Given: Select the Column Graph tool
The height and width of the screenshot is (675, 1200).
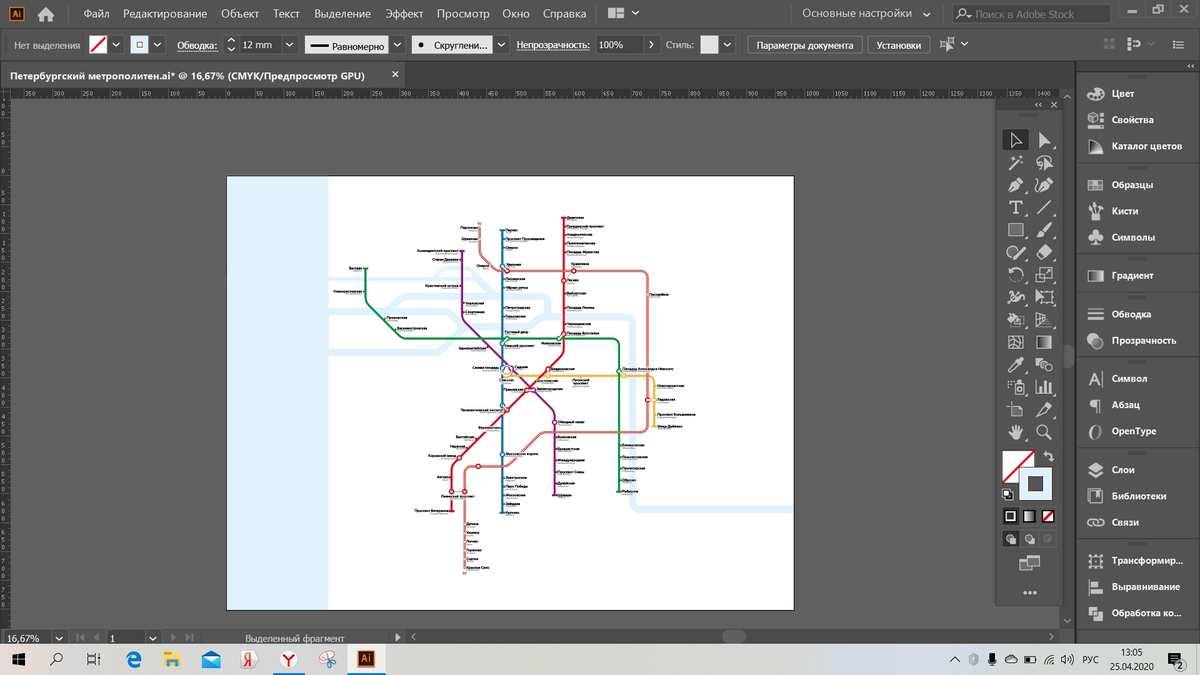Looking at the screenshot, I should pyautogui.click(x=1044, y=387).
